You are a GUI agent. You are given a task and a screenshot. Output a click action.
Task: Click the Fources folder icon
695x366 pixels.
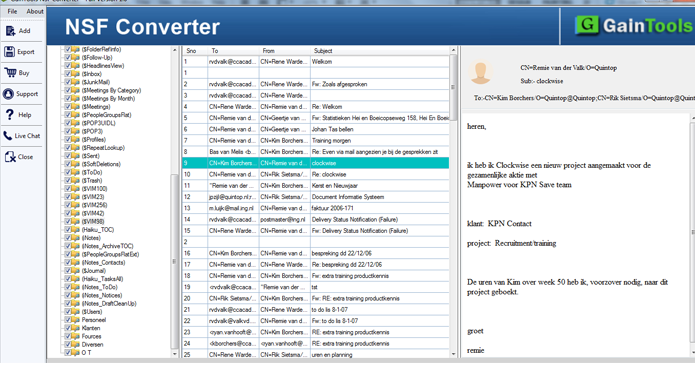(x=76, y=336)
